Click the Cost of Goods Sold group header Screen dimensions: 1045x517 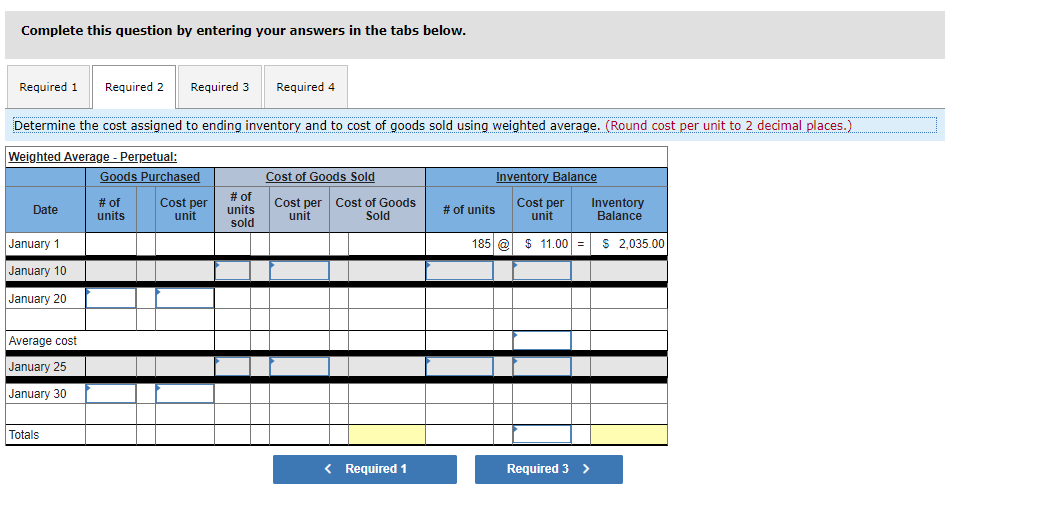320,177
